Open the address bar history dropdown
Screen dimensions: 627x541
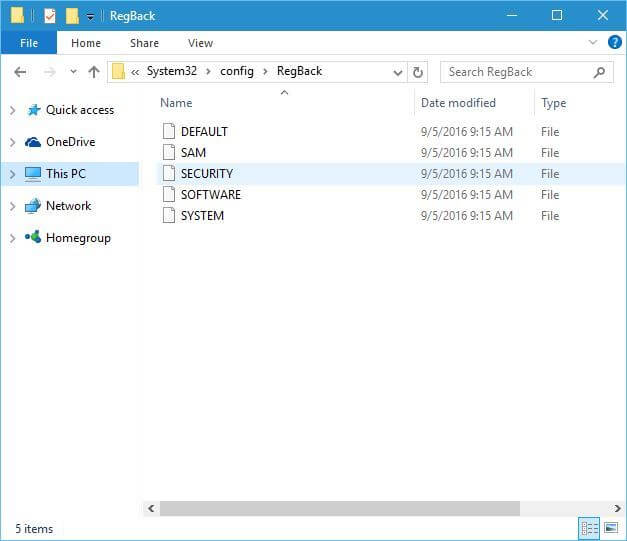pyautogui.click(x=397, y=72)
